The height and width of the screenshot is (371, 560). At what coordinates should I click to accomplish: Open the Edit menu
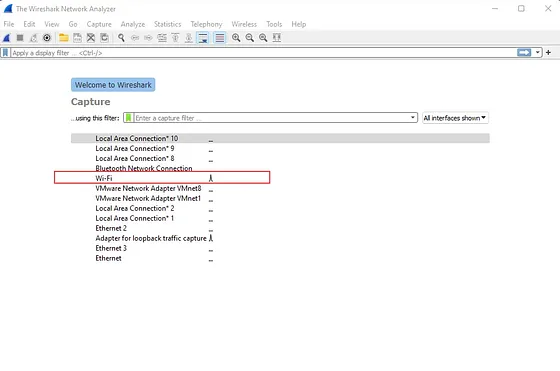coord(29,24)
